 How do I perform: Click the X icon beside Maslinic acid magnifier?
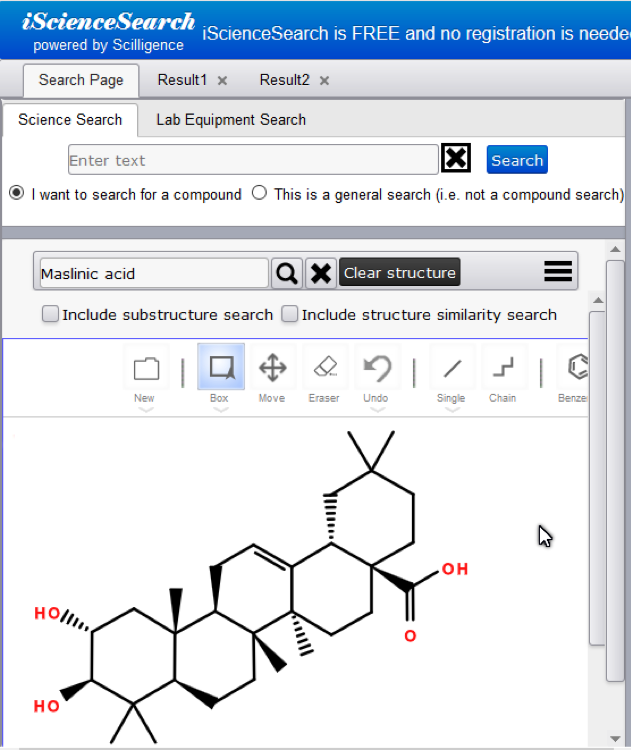coord(321,273)
